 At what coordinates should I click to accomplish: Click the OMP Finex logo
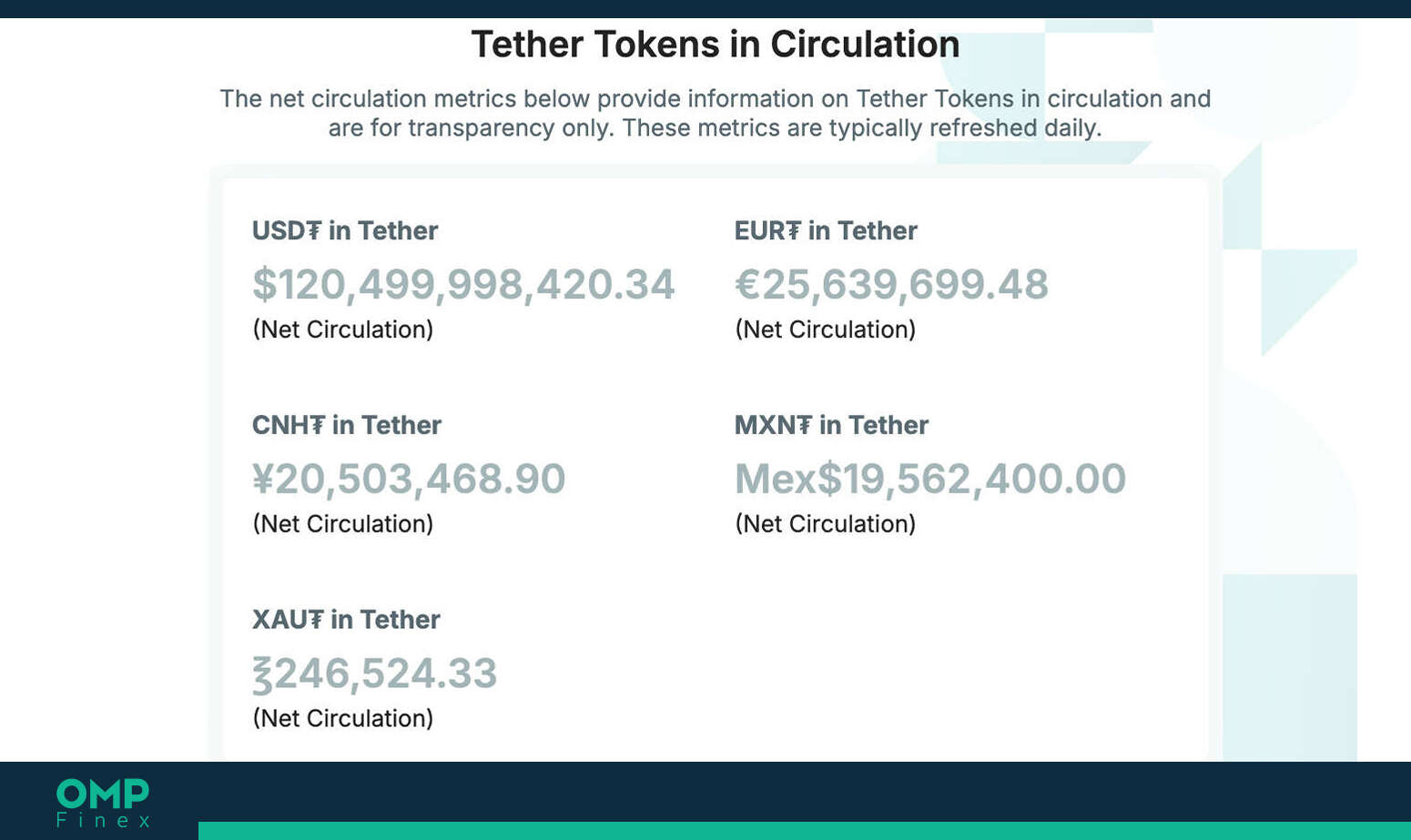click(x=103, y=803)
